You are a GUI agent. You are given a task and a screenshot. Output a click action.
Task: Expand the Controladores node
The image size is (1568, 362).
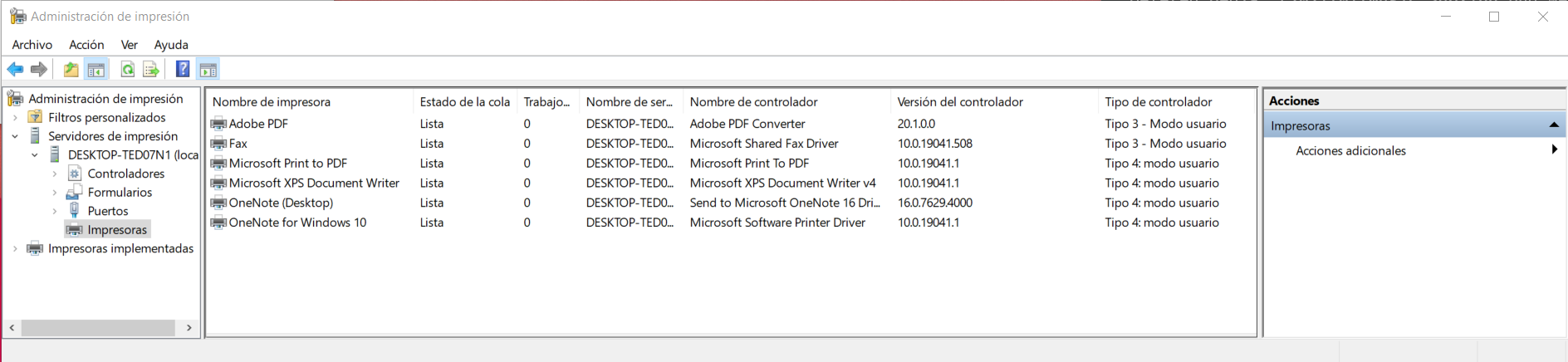pyautogui.click(x=55, y=174)
